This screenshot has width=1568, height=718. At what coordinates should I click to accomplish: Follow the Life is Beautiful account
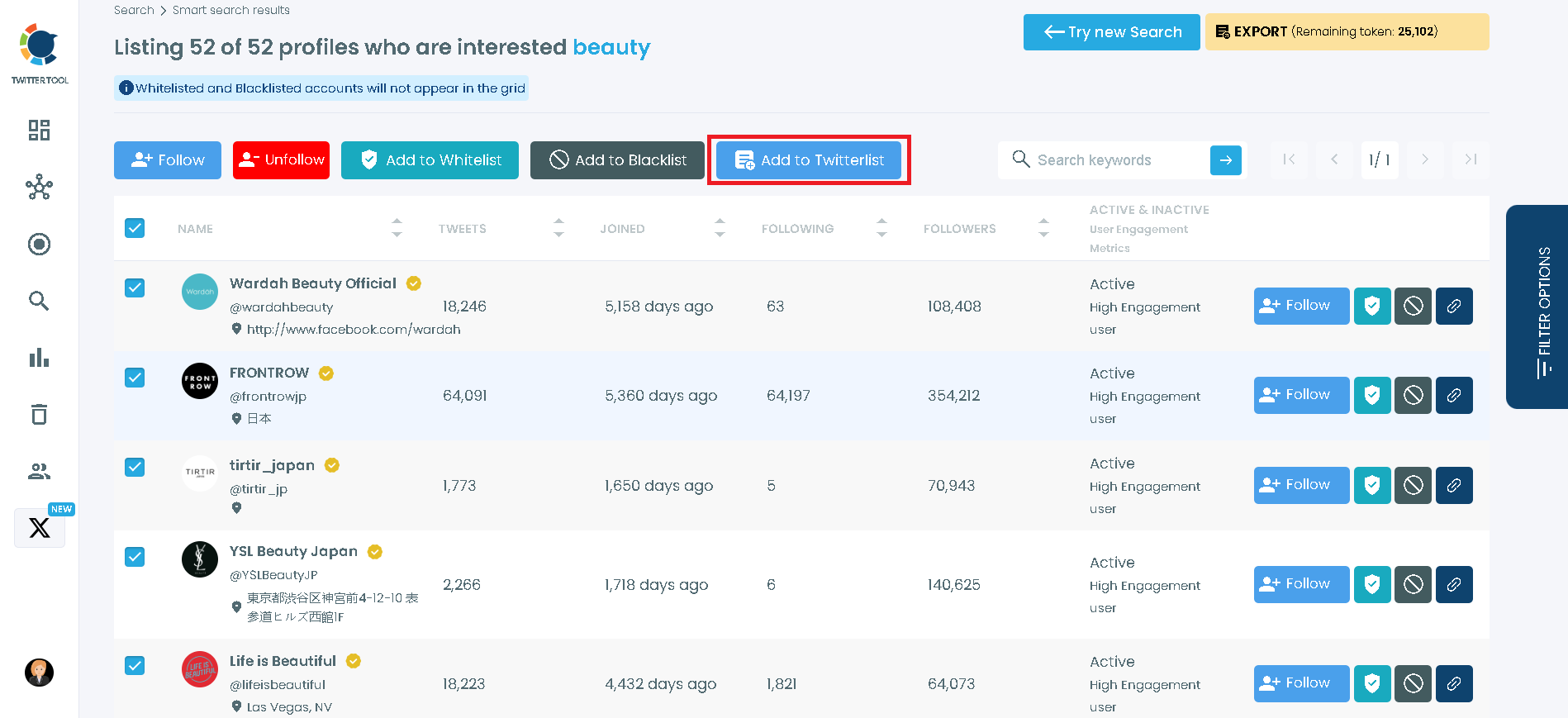coord(1302,683)
